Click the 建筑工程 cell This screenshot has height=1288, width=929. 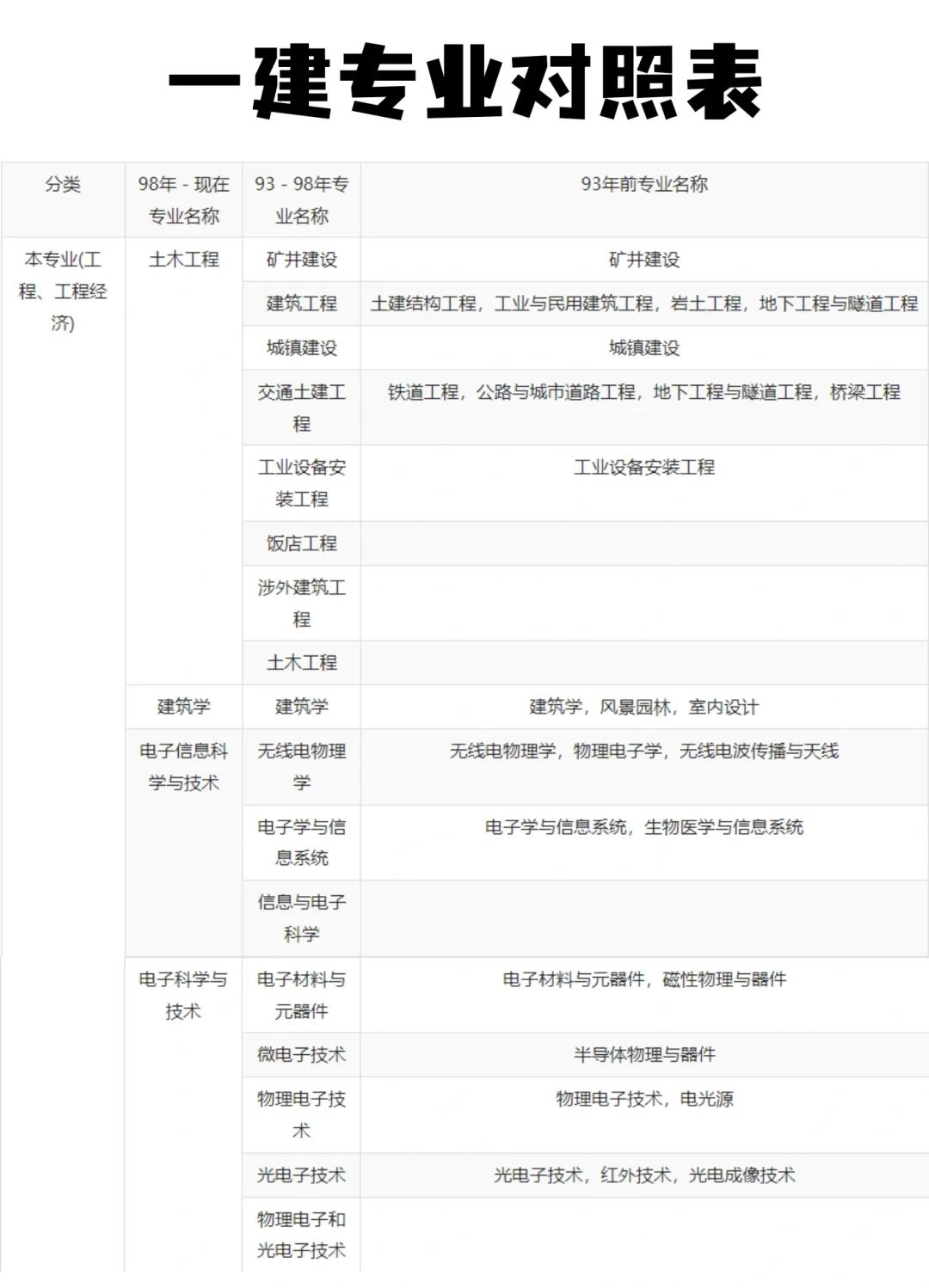click(299, 304)
